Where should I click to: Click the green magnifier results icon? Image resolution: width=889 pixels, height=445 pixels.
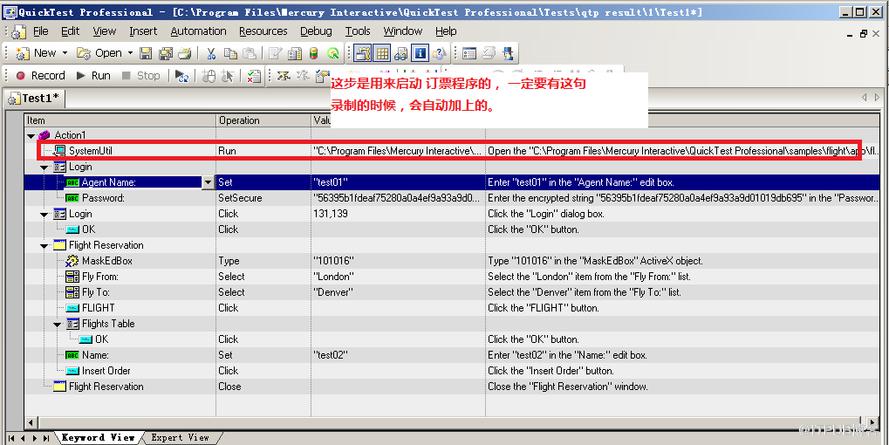click(333, 53)
